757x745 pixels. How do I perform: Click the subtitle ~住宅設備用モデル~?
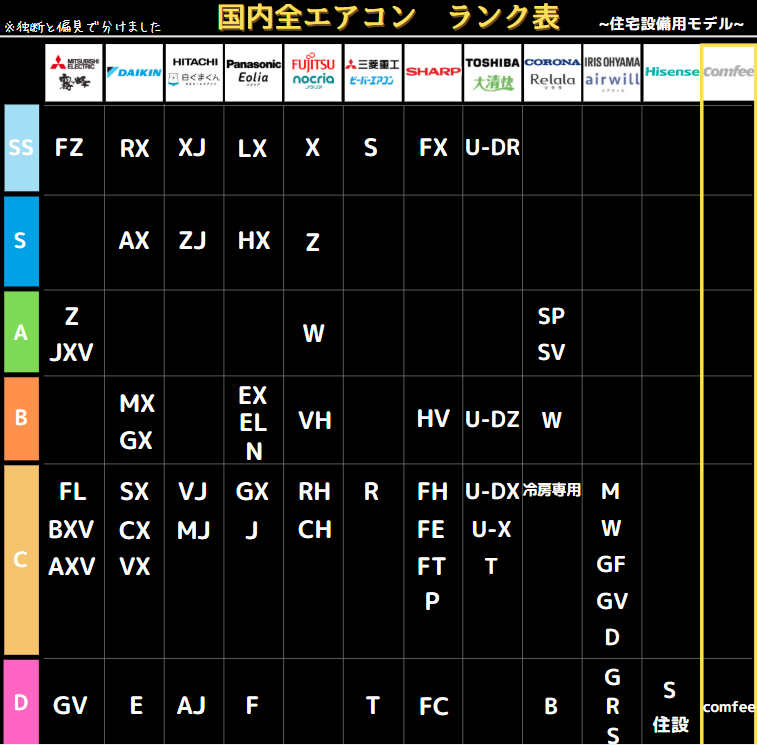(671, 24)
